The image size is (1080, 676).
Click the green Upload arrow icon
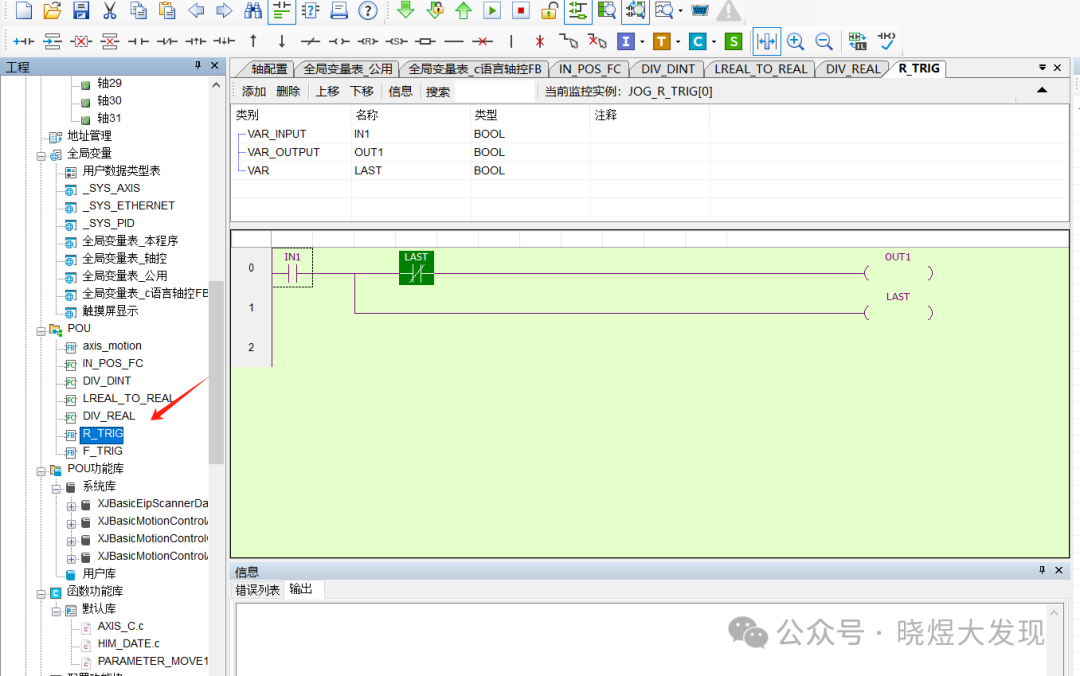(x=464, y=10)
